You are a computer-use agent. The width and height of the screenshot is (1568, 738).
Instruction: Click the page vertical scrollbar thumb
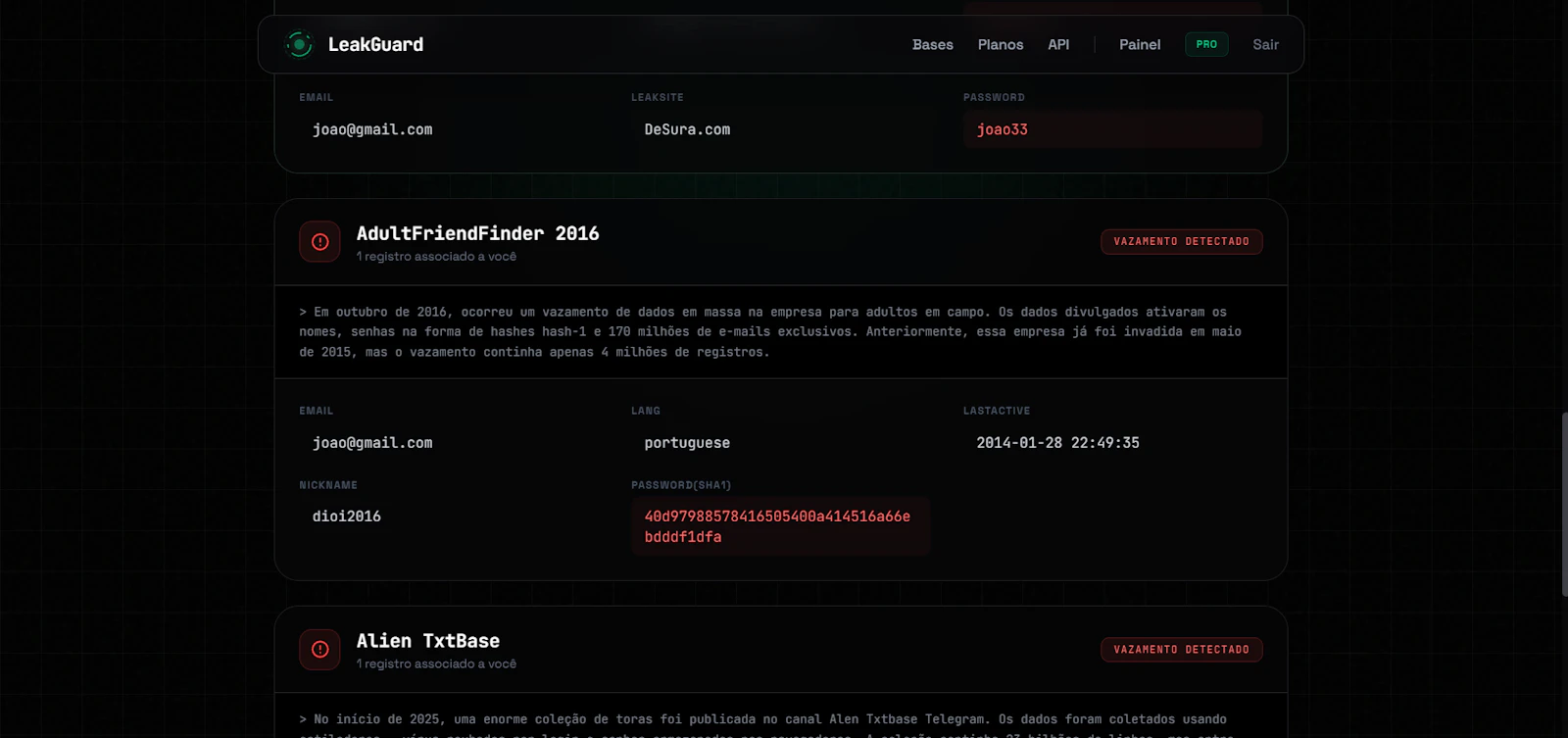click(1564, 505)
